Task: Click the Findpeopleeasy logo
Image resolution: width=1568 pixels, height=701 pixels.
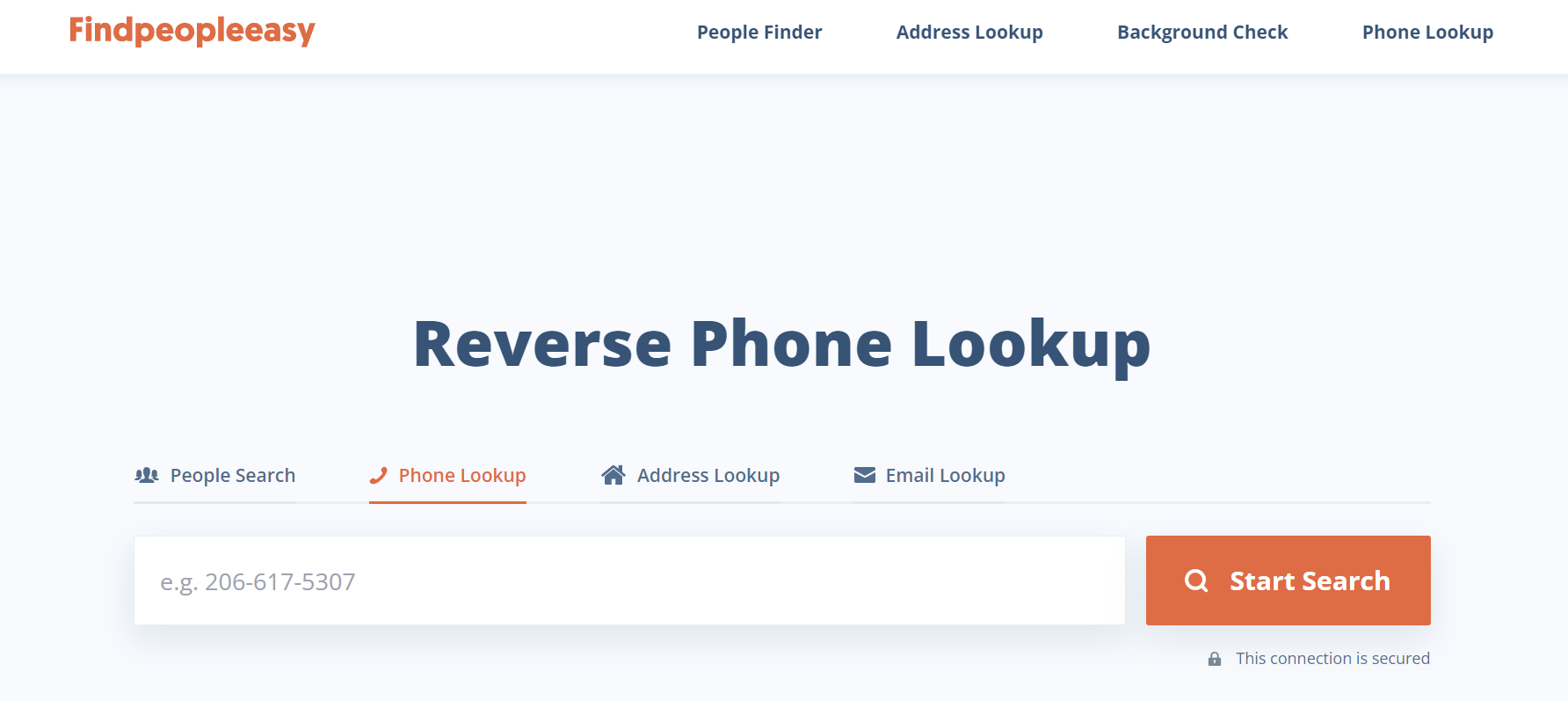Action: coord(192,31)
